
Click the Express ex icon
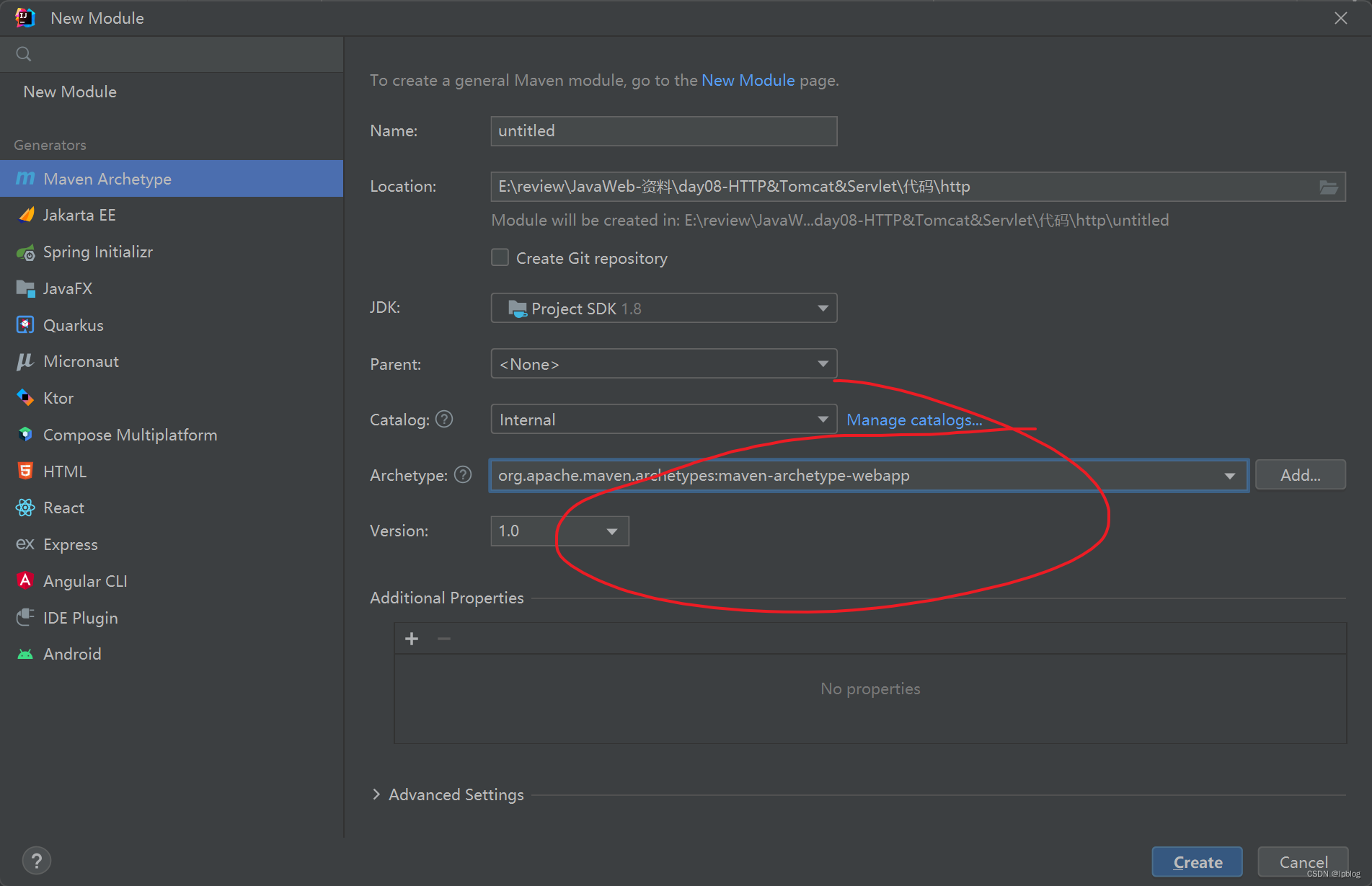coord(25,544)
